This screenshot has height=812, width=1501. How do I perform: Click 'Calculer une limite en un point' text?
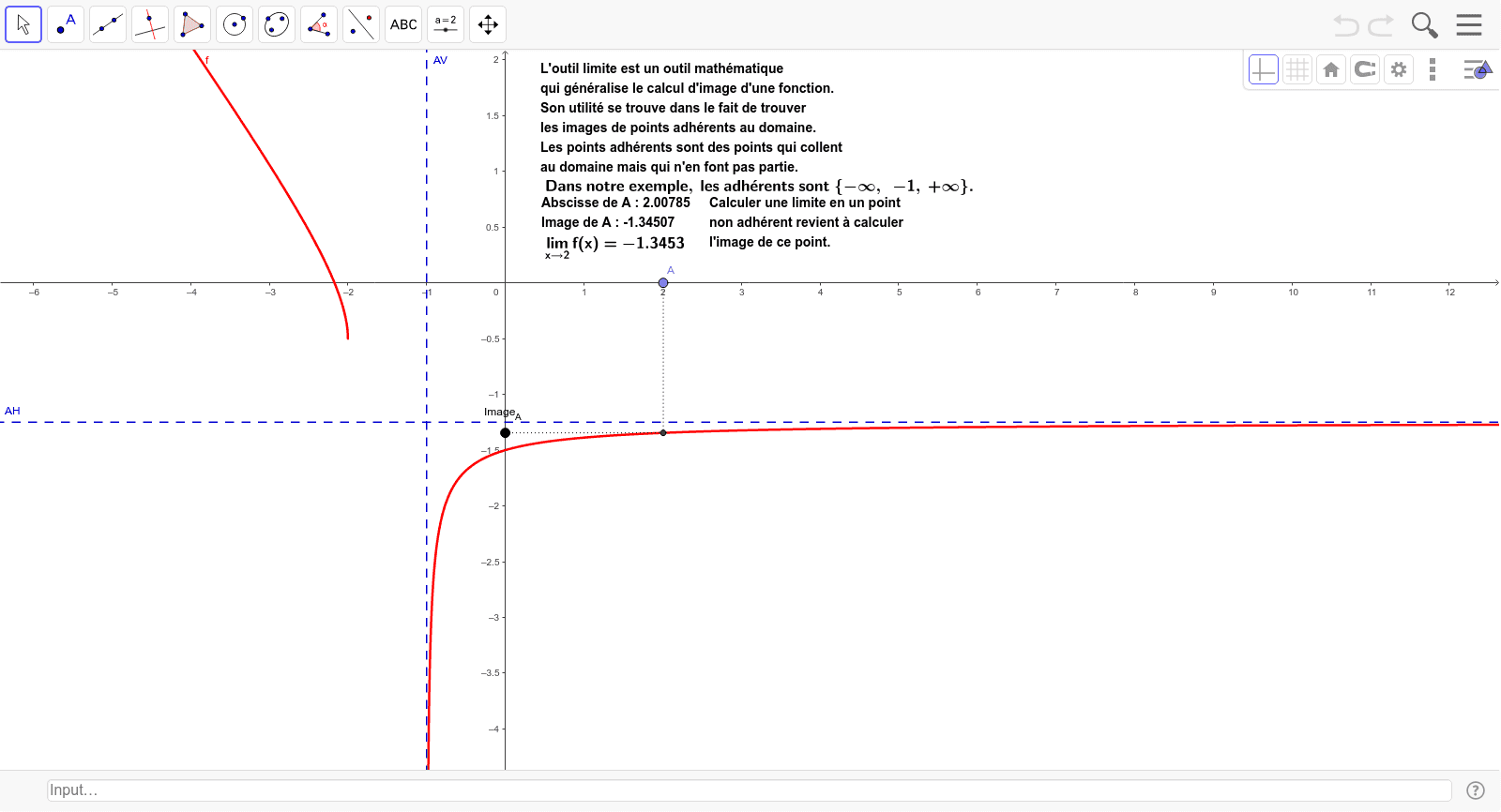(x=805, y=203)
